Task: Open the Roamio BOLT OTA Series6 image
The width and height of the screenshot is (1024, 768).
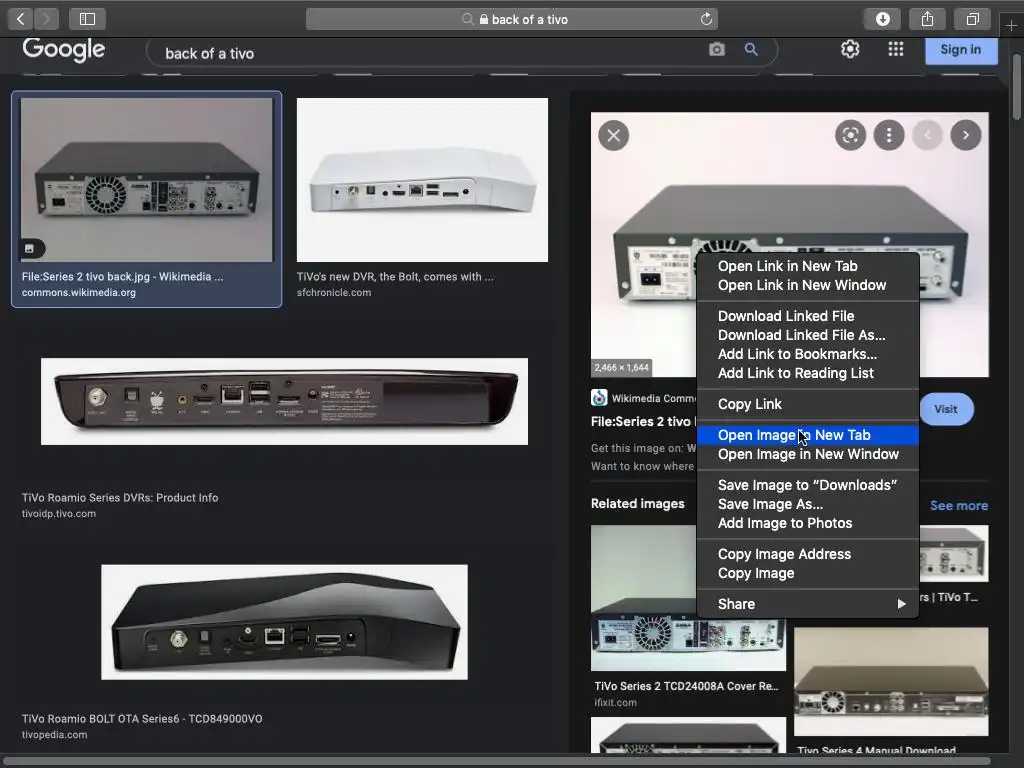Action: click(x=284, y=622)
